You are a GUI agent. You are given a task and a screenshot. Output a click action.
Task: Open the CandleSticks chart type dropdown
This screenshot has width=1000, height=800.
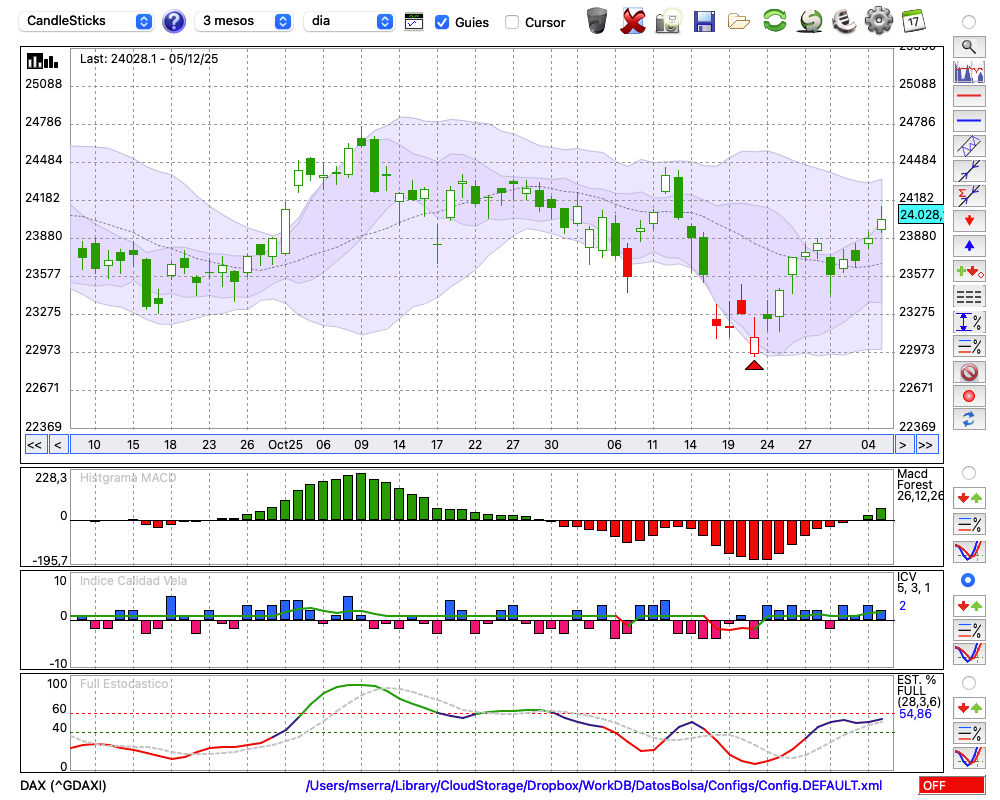[86, 21]
